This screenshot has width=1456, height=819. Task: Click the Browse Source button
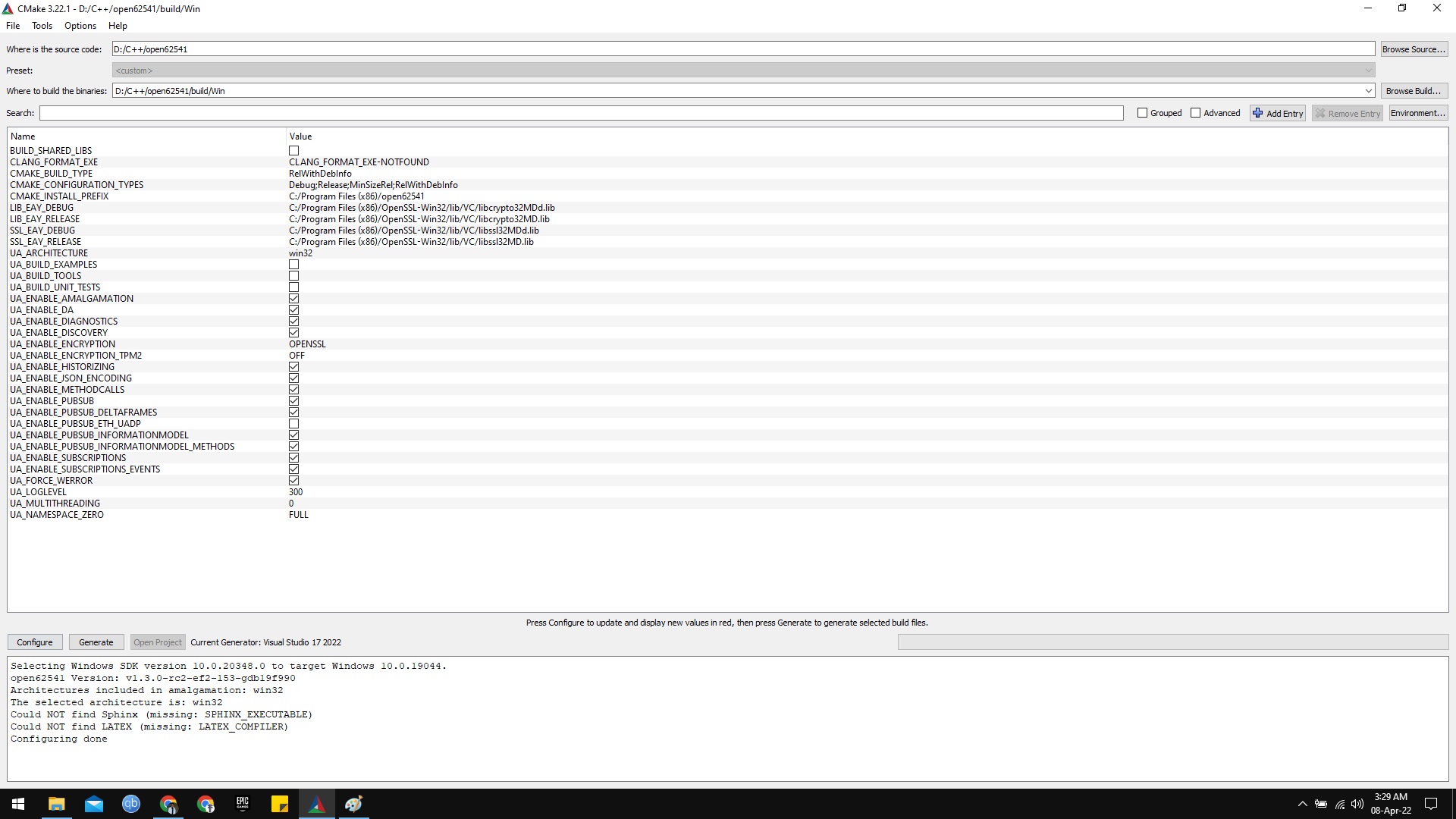pyautogui.click(x=1414, y=49)
